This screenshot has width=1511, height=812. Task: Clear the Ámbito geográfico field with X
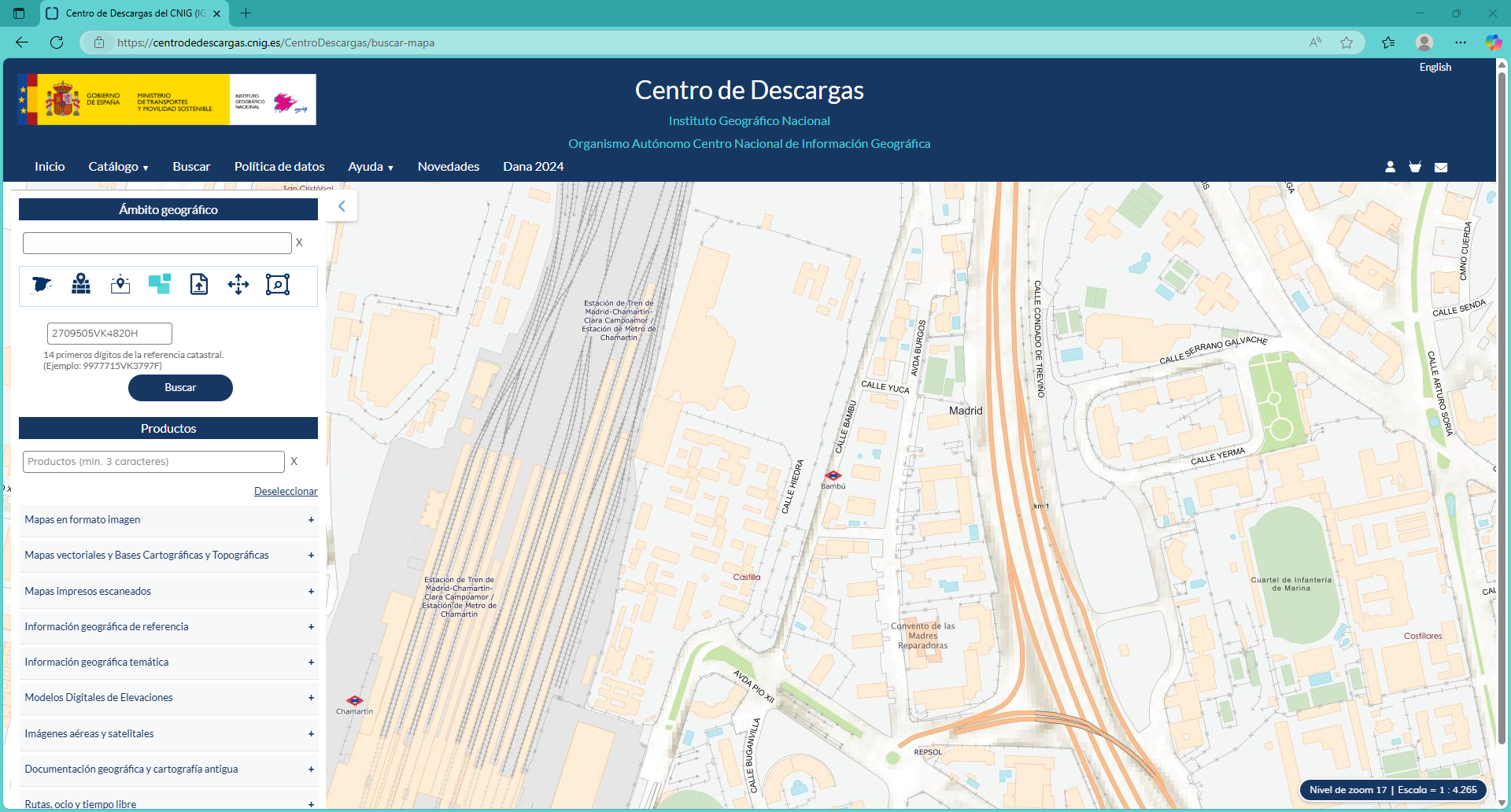pyautogui.click(x=299, y=242)
